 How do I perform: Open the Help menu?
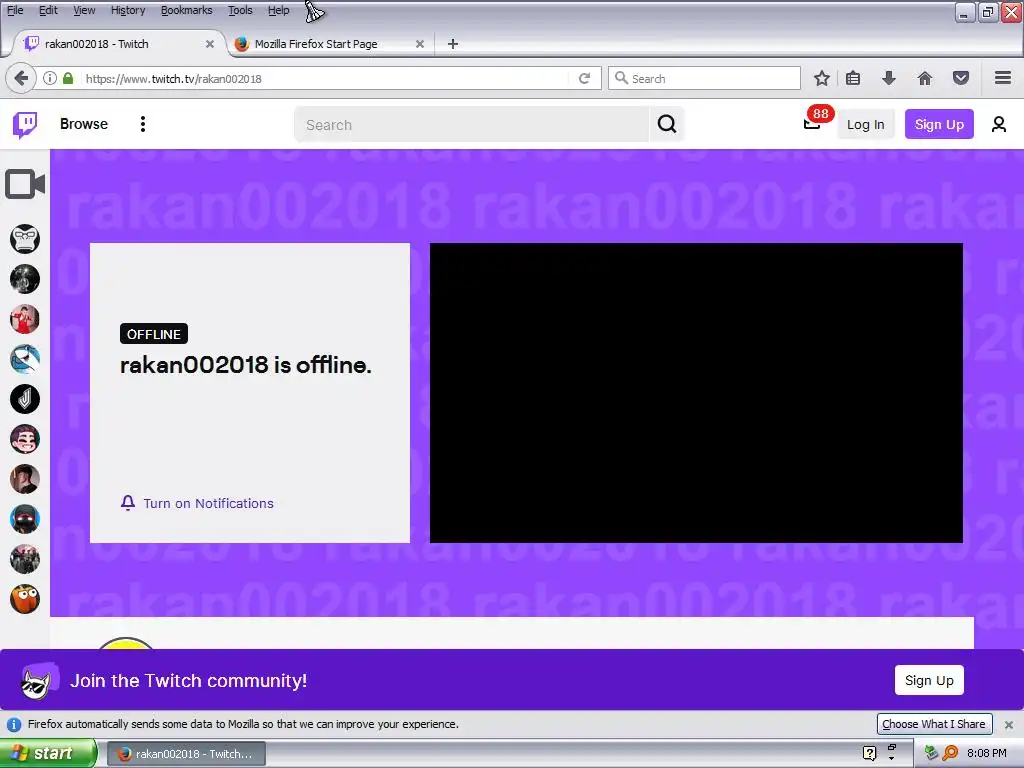[x=278, y=10]
